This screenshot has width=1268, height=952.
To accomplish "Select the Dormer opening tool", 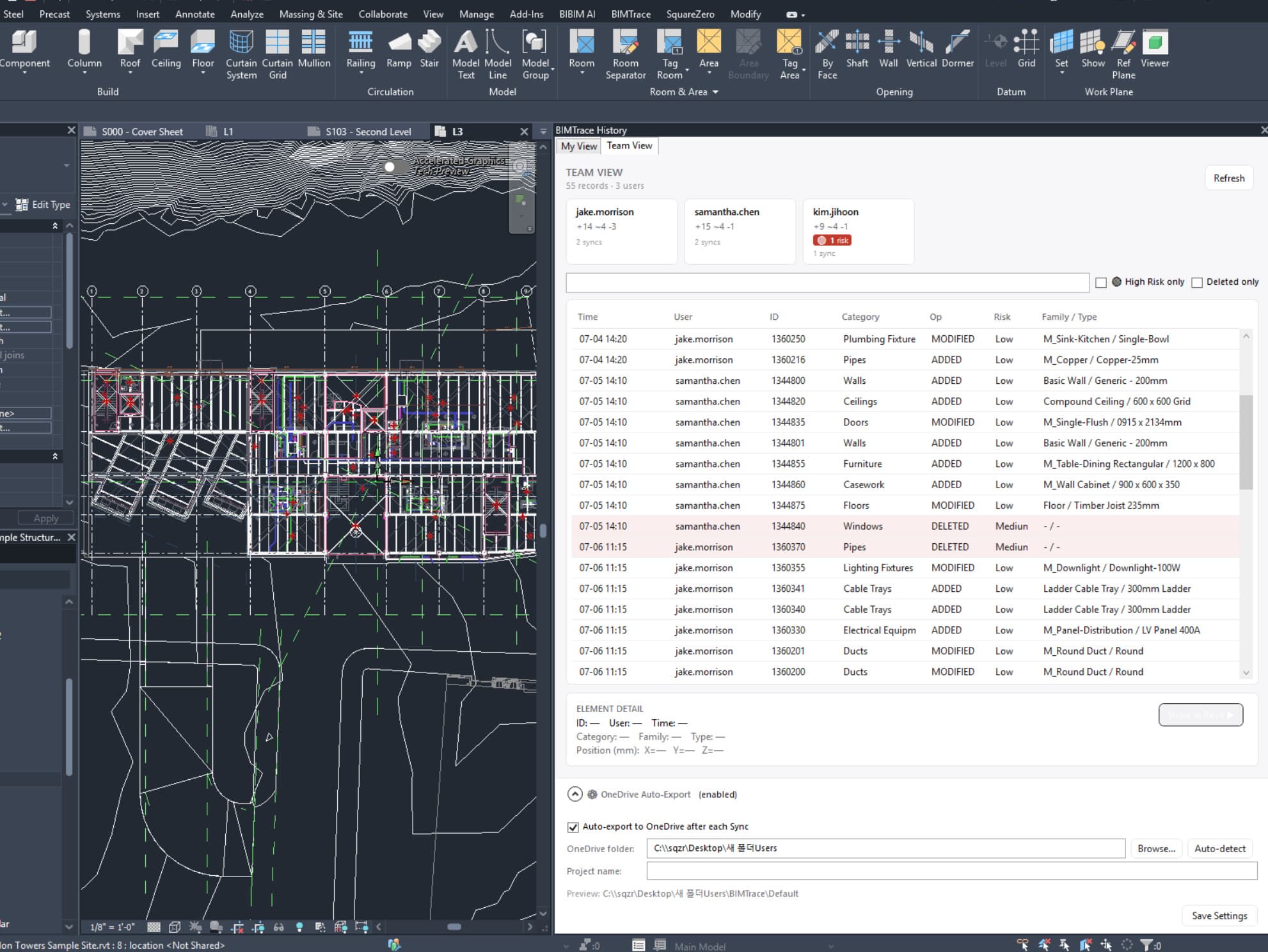I will (x=958, y=50).
